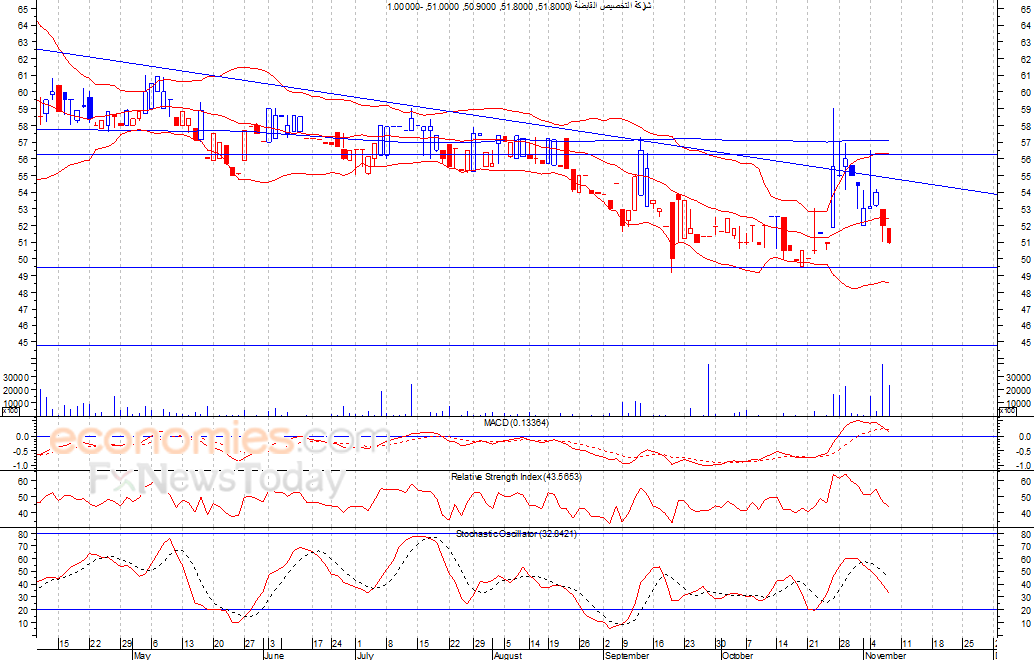Click date label 11 in November
Screen dimensions: 1034x660
[x=907, y=644]
